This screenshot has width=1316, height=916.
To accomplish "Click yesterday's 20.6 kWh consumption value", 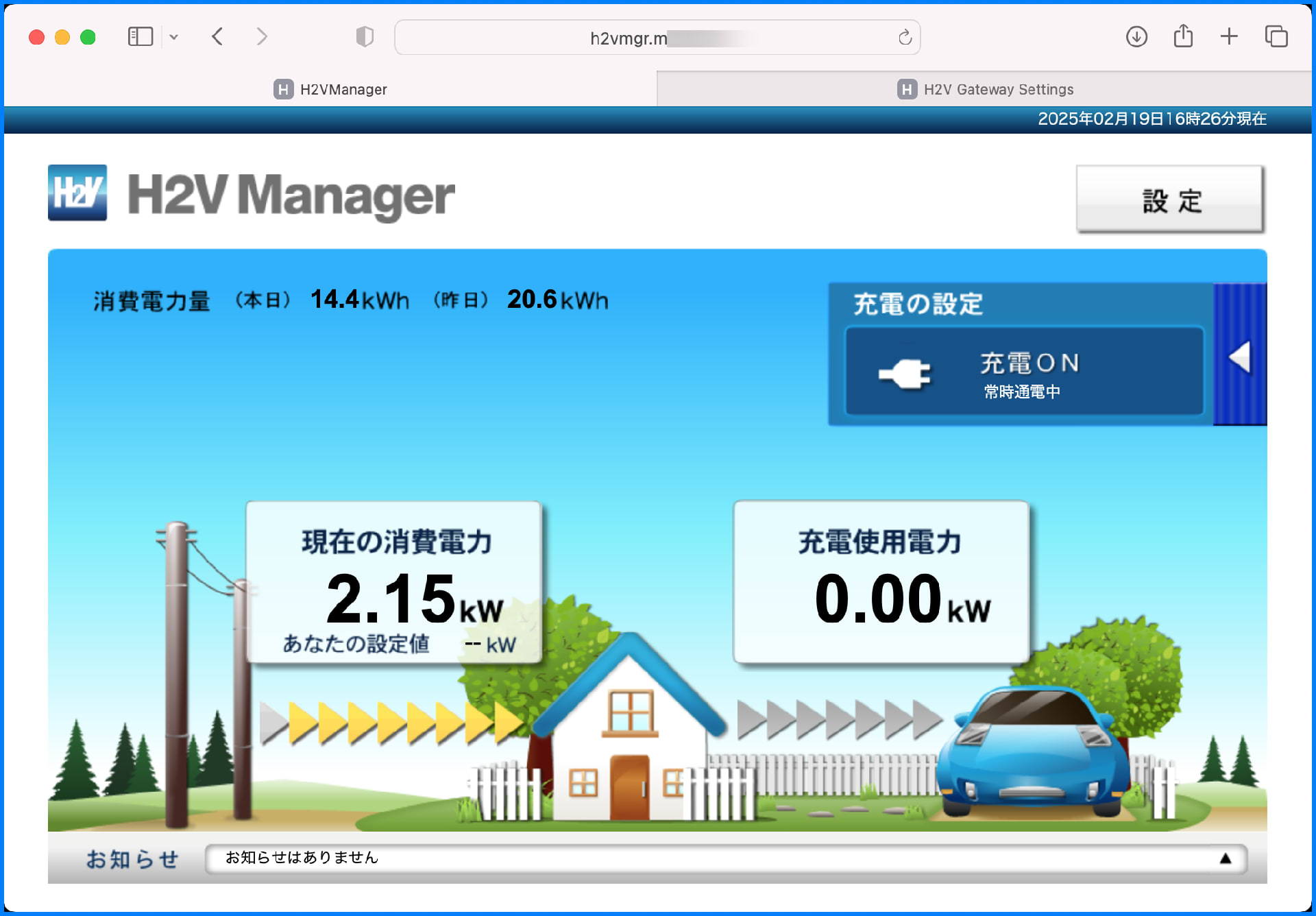I will [x=557, y=300].
